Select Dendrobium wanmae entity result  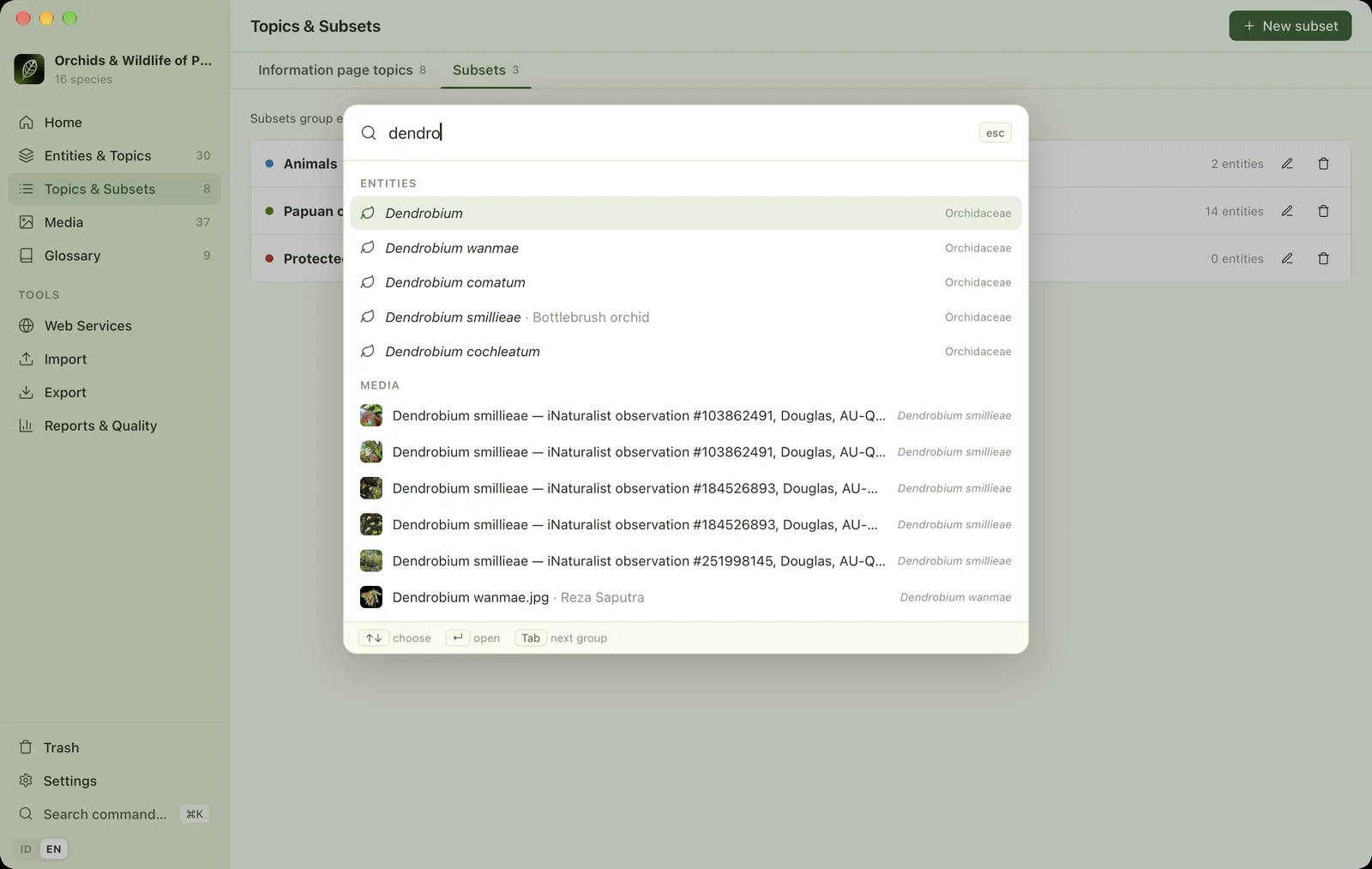[x=685, y=248]
